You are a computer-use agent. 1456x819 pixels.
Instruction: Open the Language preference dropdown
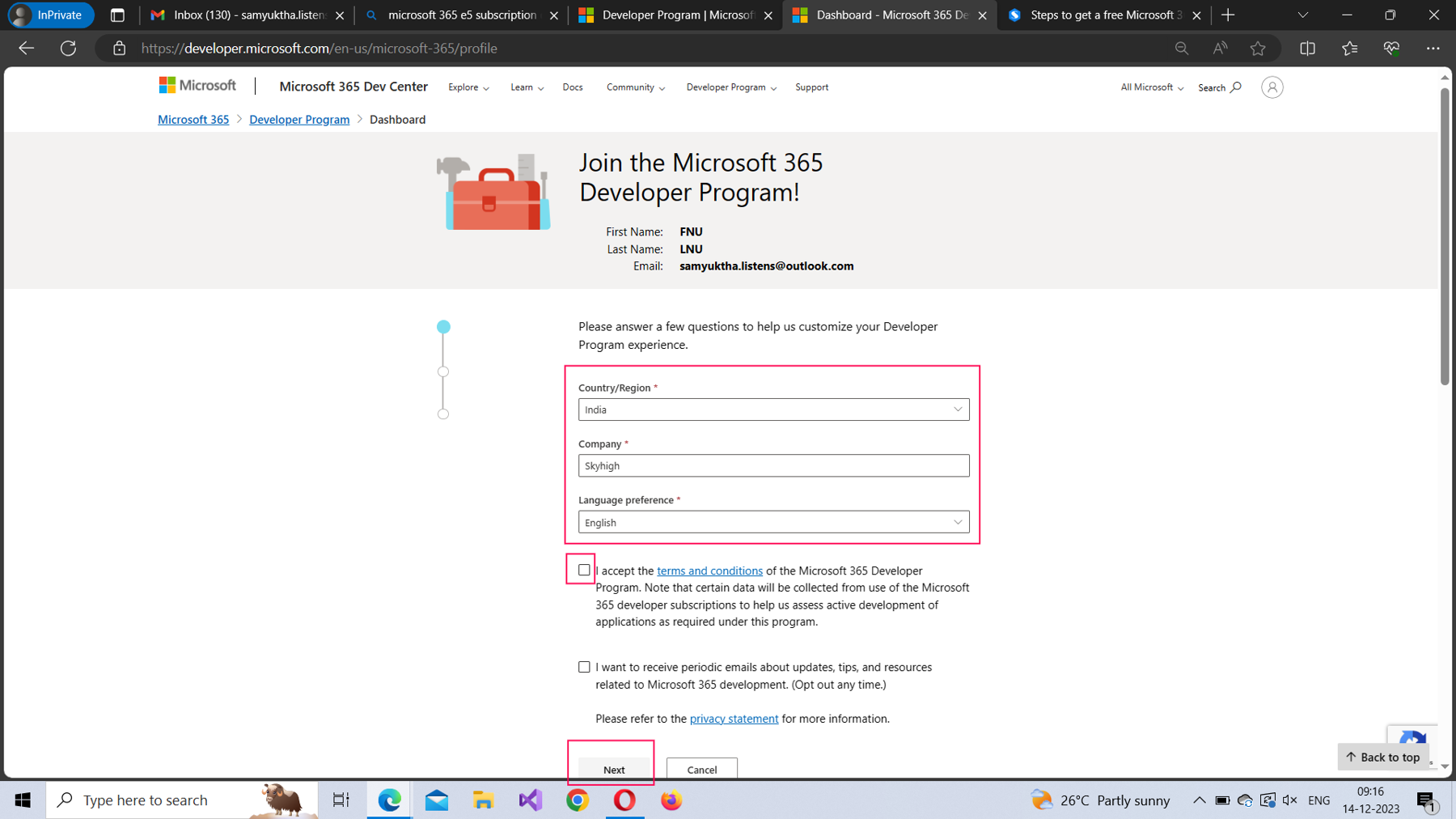pyautogui.click(x=773, y=522)
